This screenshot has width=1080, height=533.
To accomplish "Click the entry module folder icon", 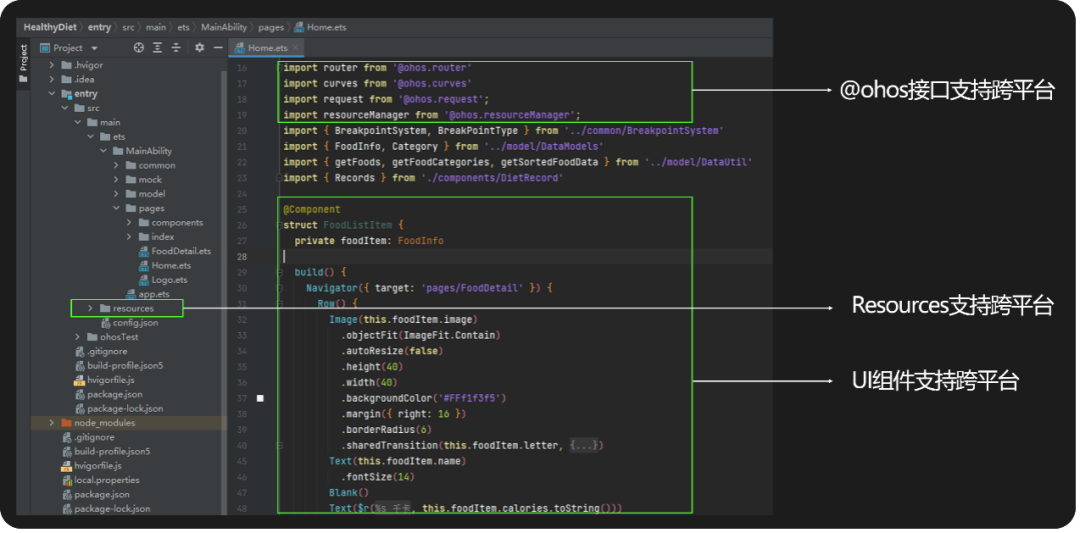I will coord(67,94).
